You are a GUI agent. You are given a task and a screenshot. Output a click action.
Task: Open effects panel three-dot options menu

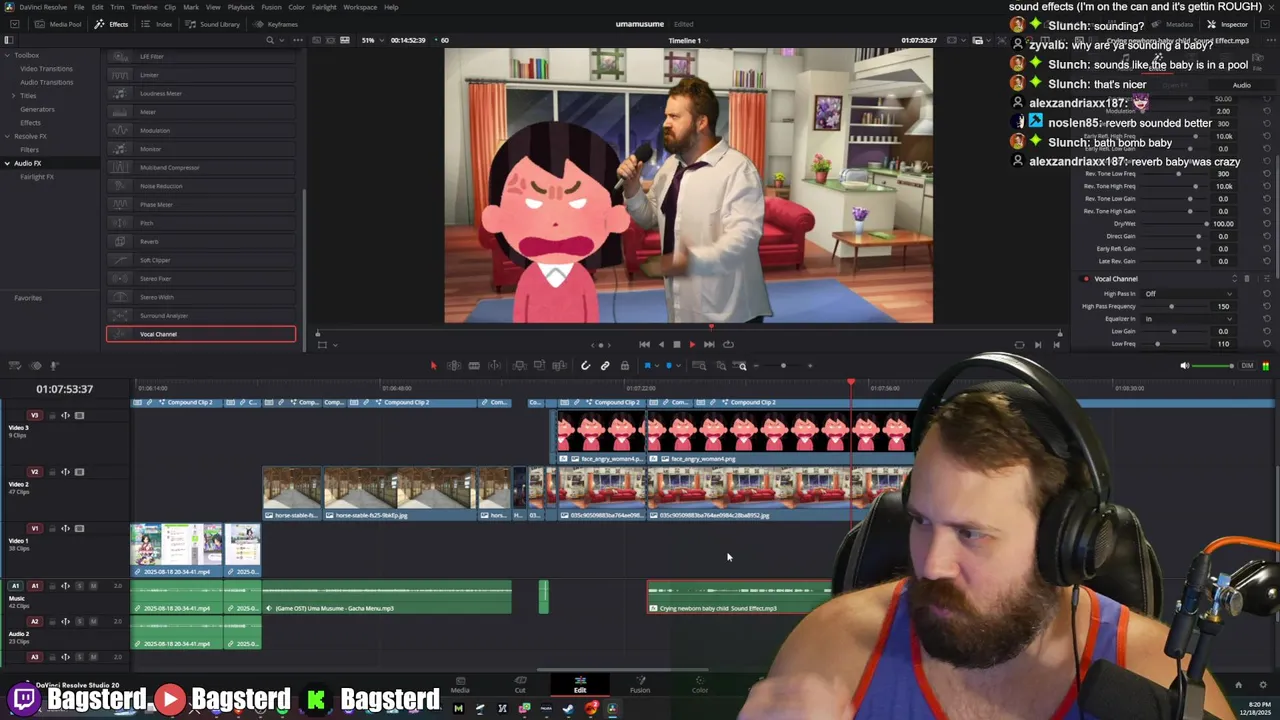296,40
